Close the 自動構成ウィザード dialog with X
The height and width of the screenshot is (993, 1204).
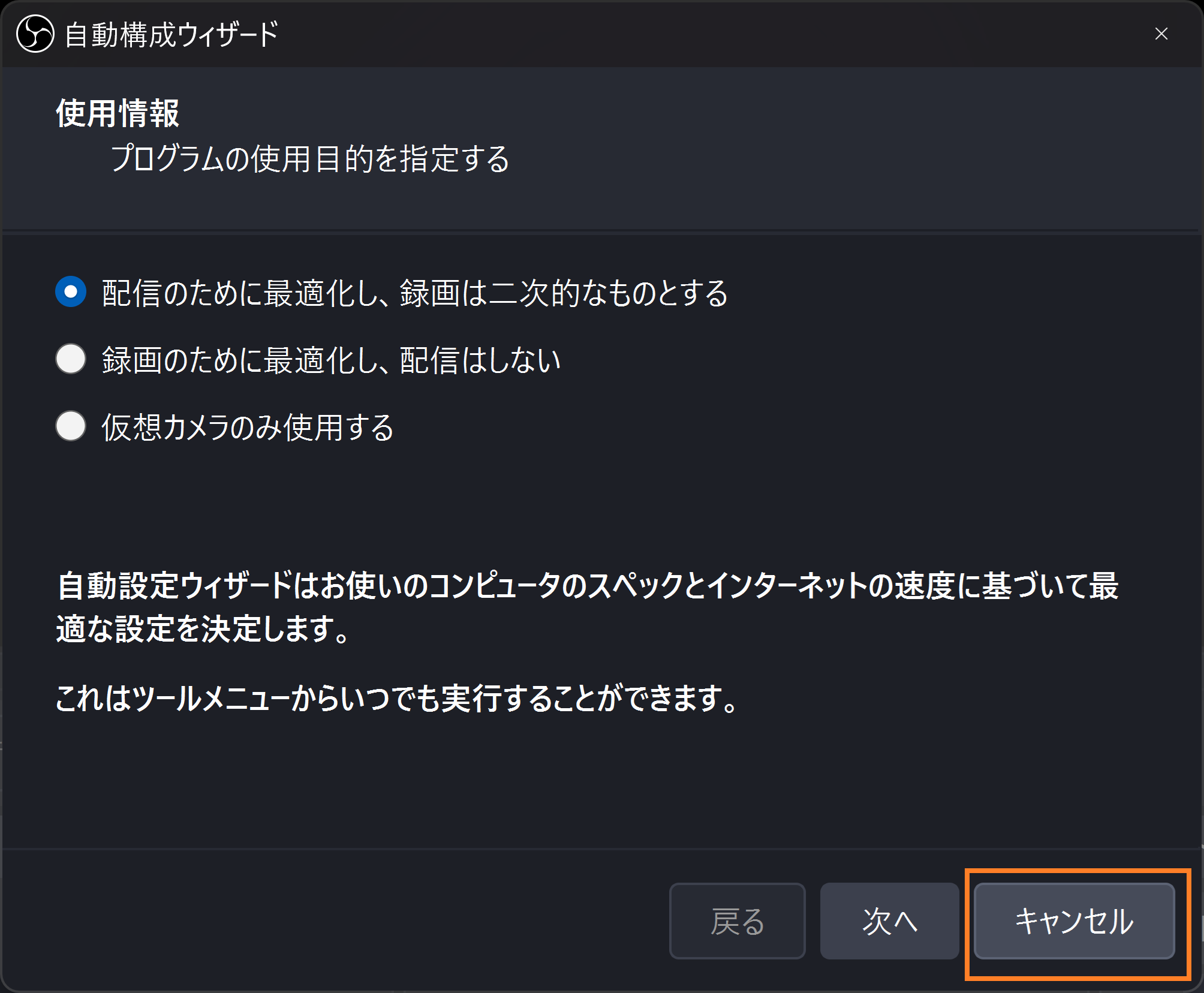(1161, 34)
